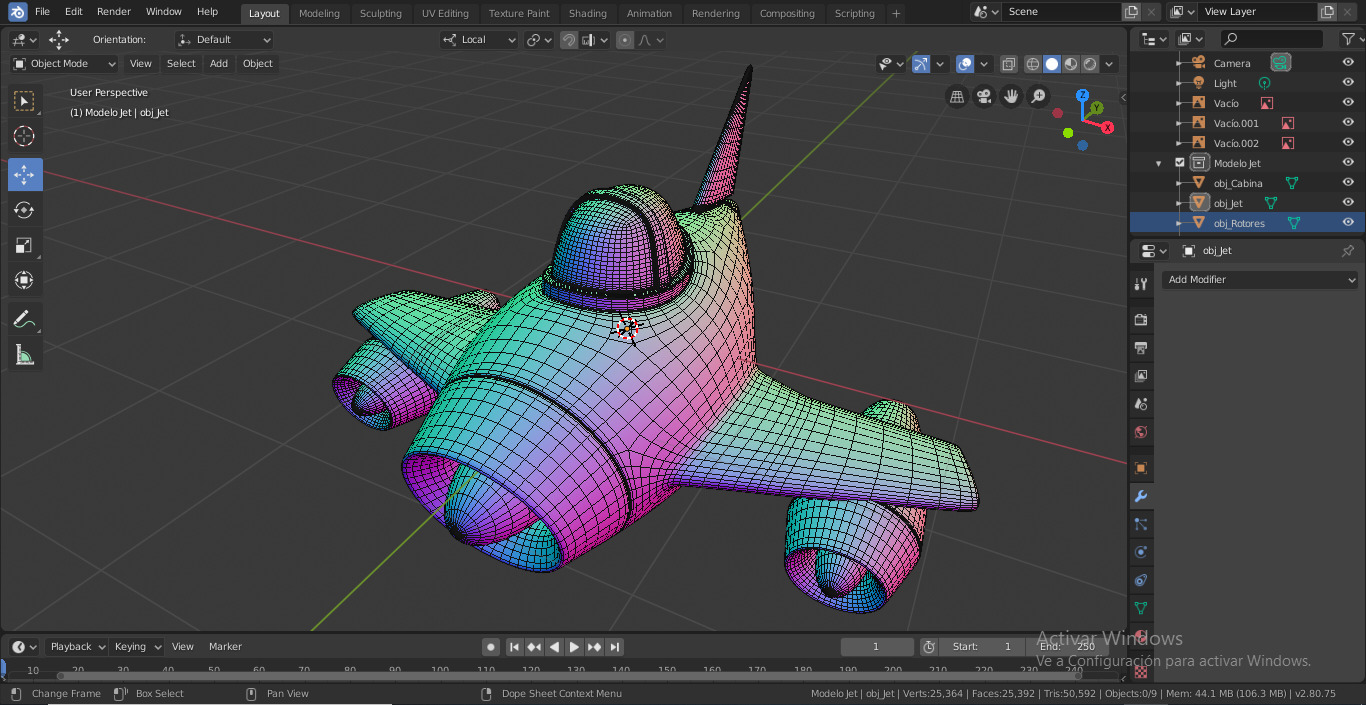The height and width of the screenshot is (705, 1366).
Task: Uncheck the Modelo Jet collection checkbox
Action: tap(1180, 163)
